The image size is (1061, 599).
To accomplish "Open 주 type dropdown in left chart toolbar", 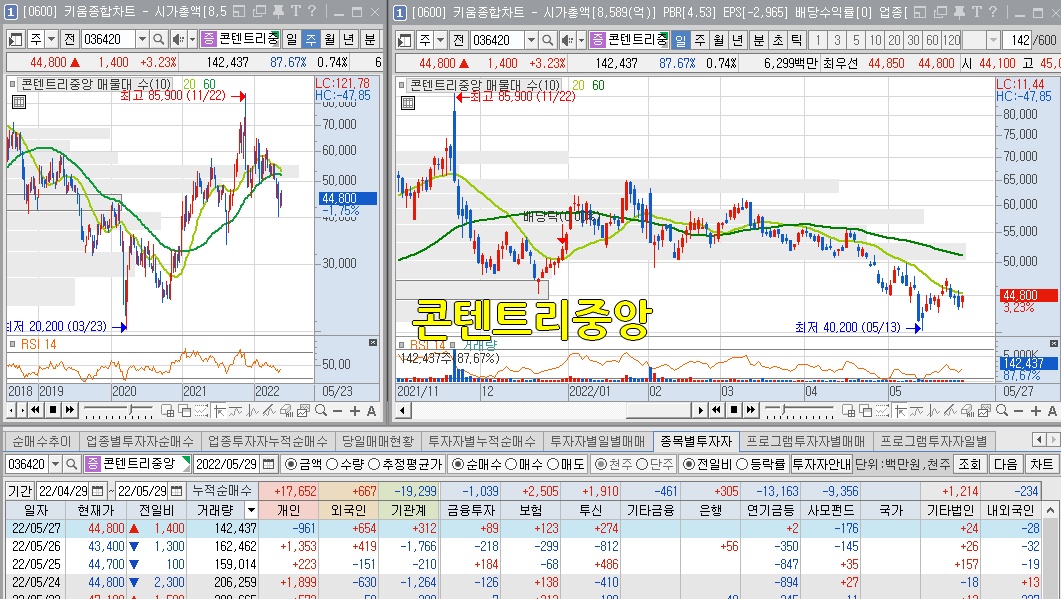I will tap(51, 39).
